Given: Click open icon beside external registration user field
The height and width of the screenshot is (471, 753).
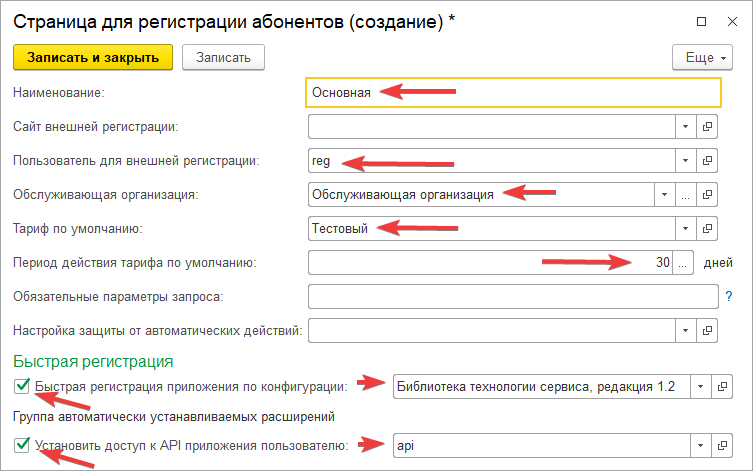Looking at the screenshot, I should pyautogui.click(x=708, y=160).
